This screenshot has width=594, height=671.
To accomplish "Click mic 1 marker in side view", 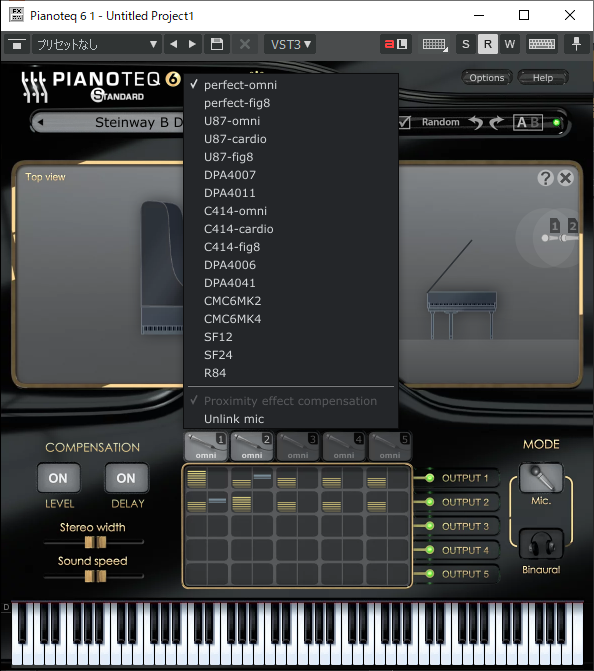I will click(555, 226).
